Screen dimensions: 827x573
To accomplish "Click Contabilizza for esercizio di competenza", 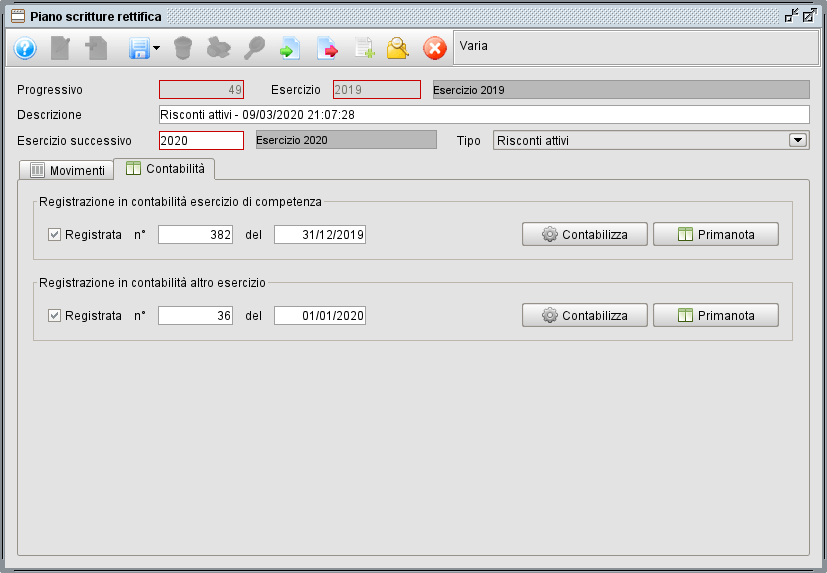I will [x=585, y=234].
